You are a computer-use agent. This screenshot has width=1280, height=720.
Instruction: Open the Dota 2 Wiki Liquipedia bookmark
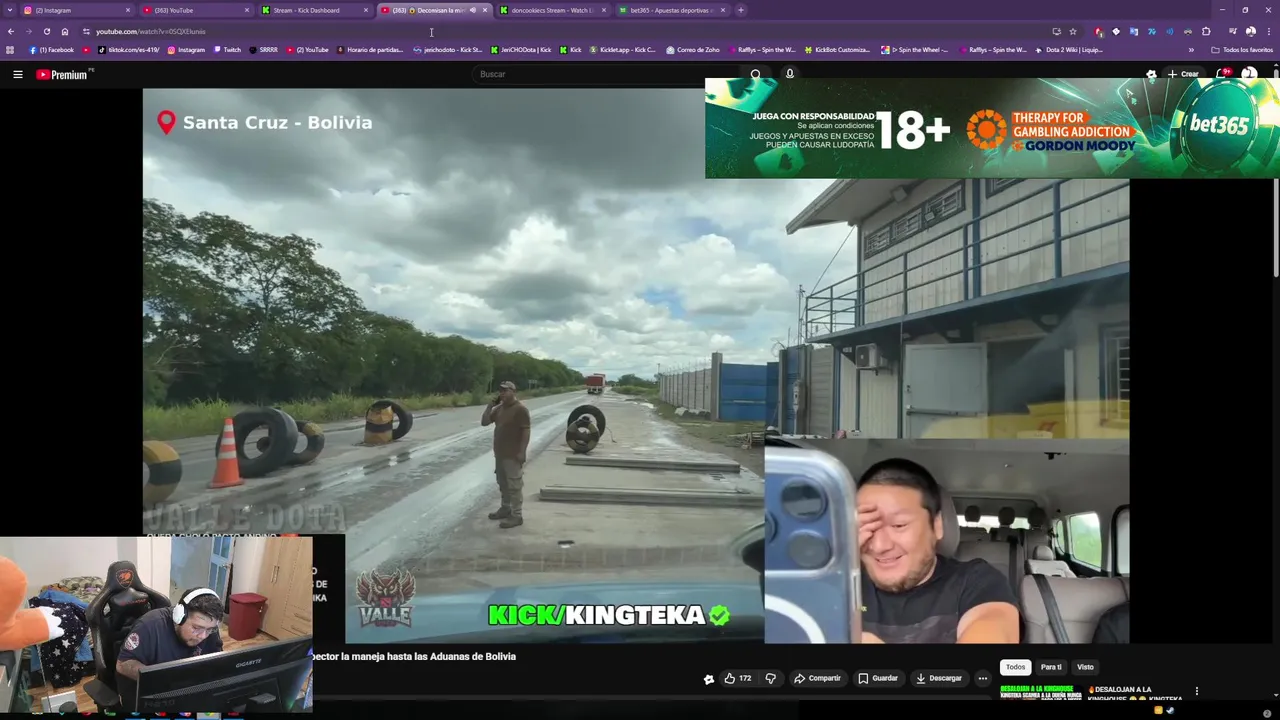point(1068,49)
